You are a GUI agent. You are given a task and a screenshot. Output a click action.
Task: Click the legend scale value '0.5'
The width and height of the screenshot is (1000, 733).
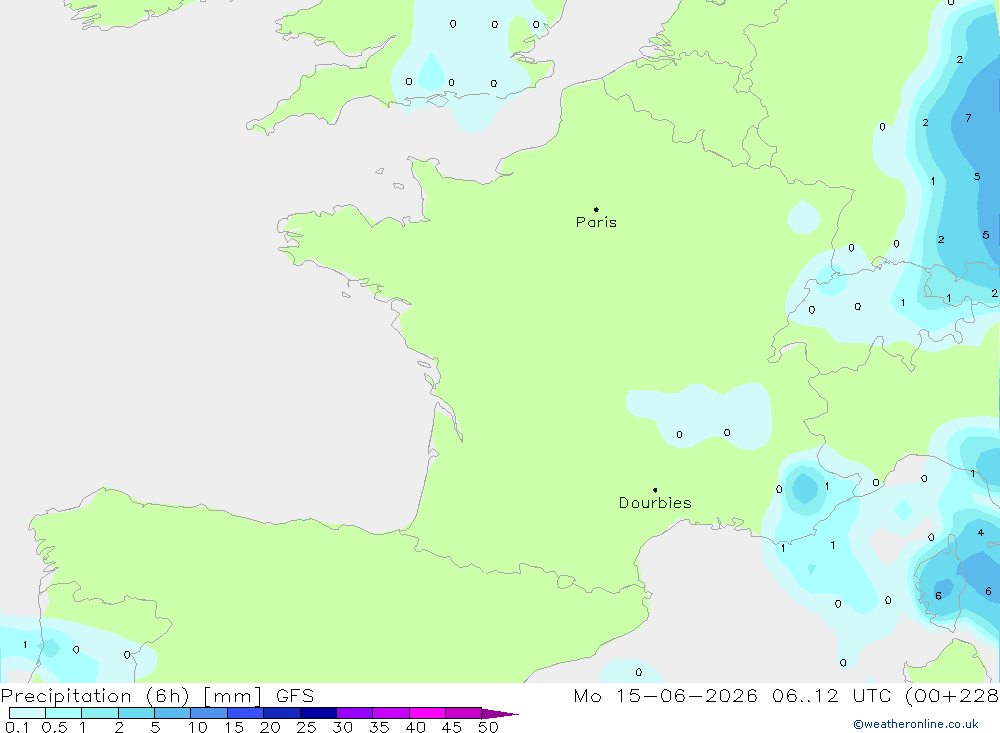click(x=54, y=727)
